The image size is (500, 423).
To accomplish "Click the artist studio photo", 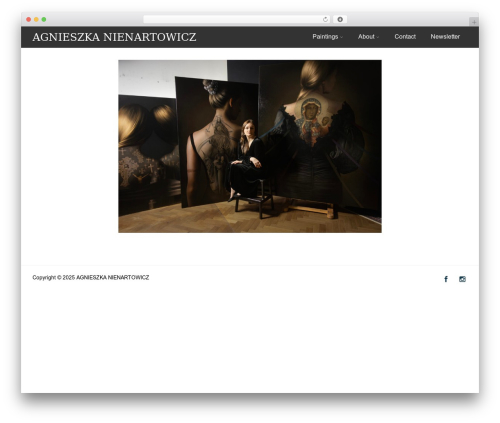I will point(250,146).
